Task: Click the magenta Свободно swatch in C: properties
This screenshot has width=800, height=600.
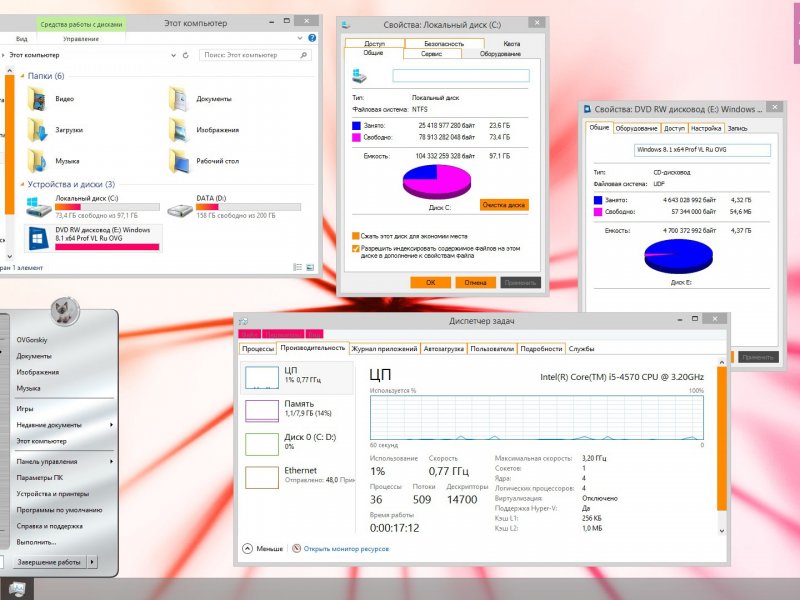Action: [x=356, y=137]
